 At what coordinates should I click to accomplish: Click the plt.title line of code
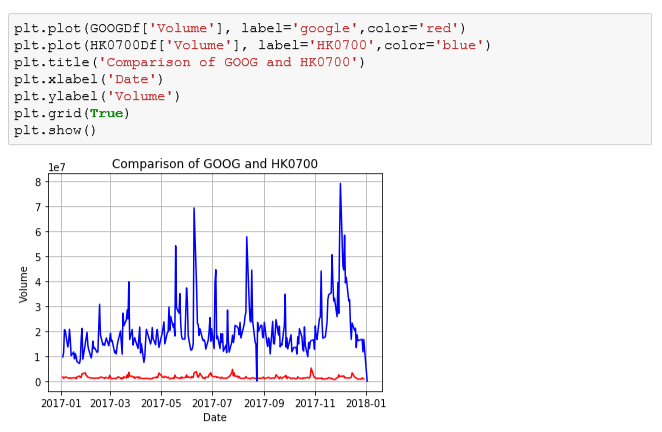tap(190, 62)
